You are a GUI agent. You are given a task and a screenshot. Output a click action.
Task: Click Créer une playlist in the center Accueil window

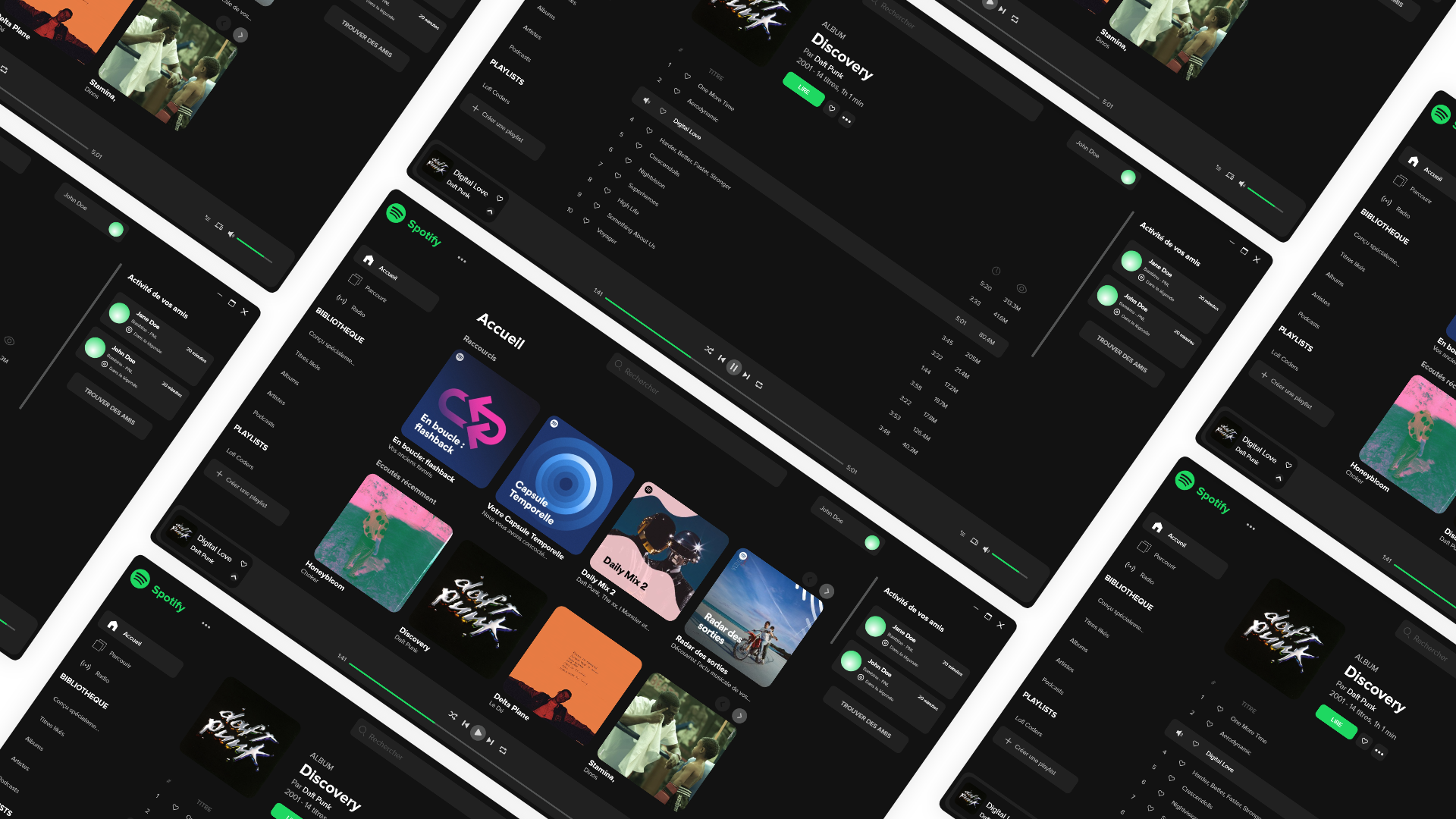[x=246, y=492]
